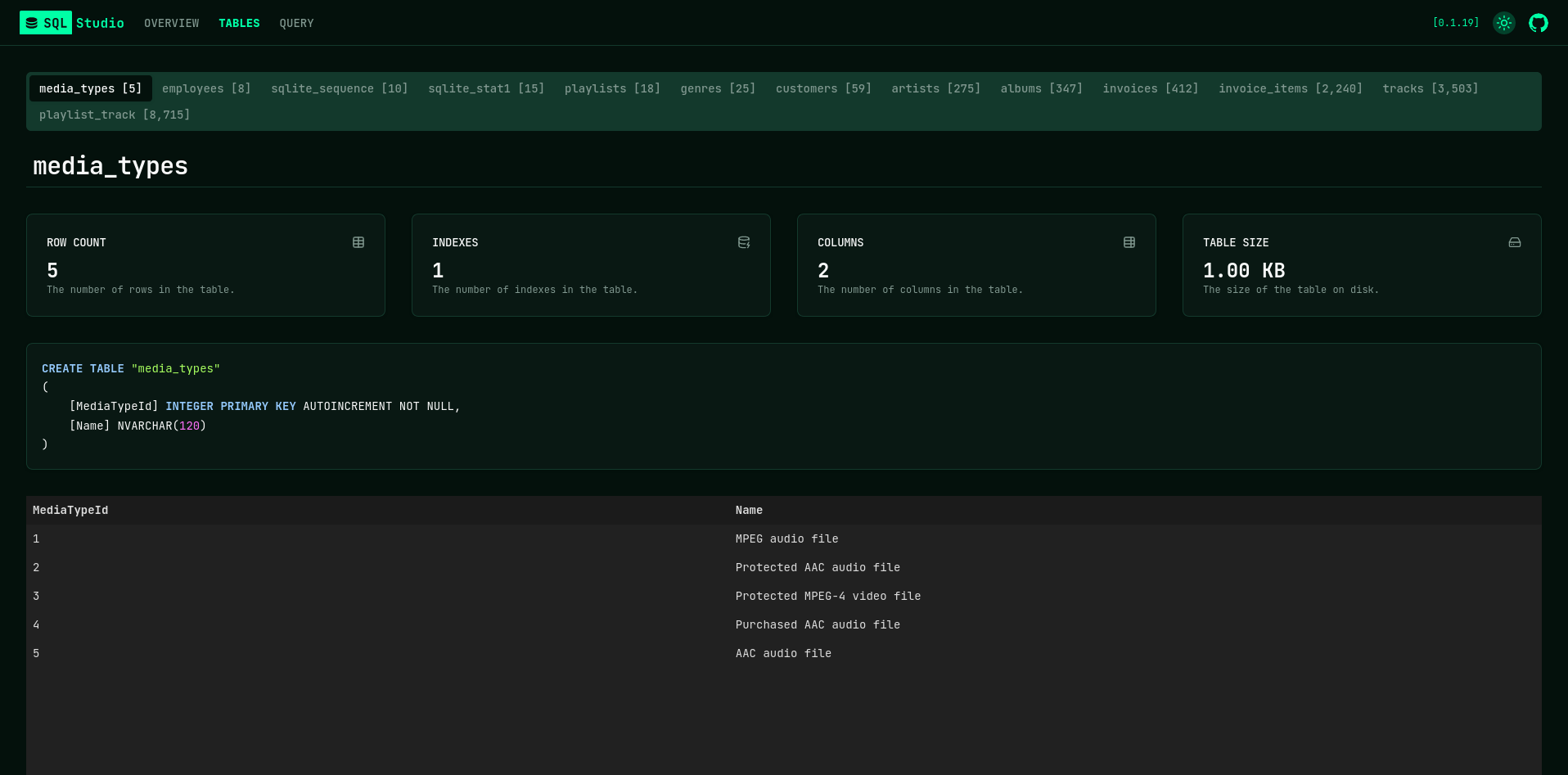Click the ROW COUNT label
Image resolution: width=1568 pixels, height=775 pixels.
click(76, 242)
